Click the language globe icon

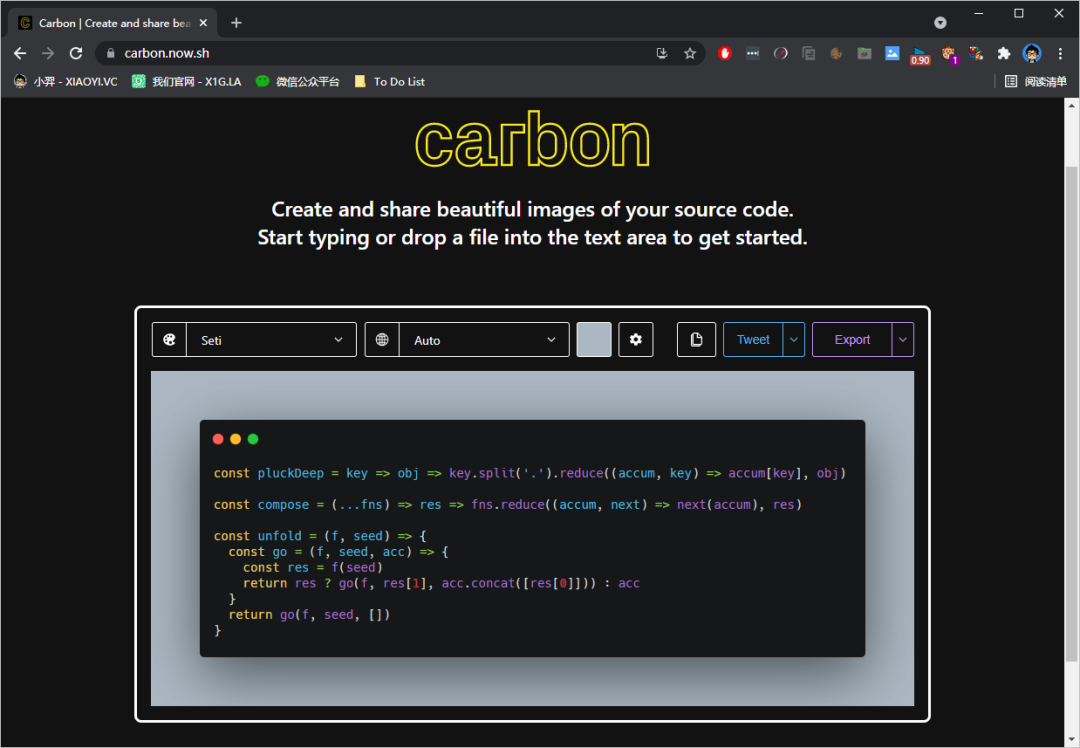382,340
